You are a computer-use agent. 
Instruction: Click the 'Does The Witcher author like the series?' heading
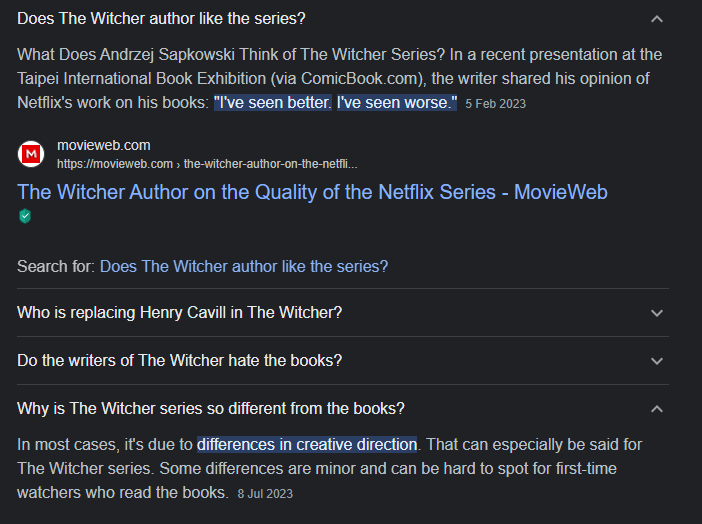tap(161, 18)
